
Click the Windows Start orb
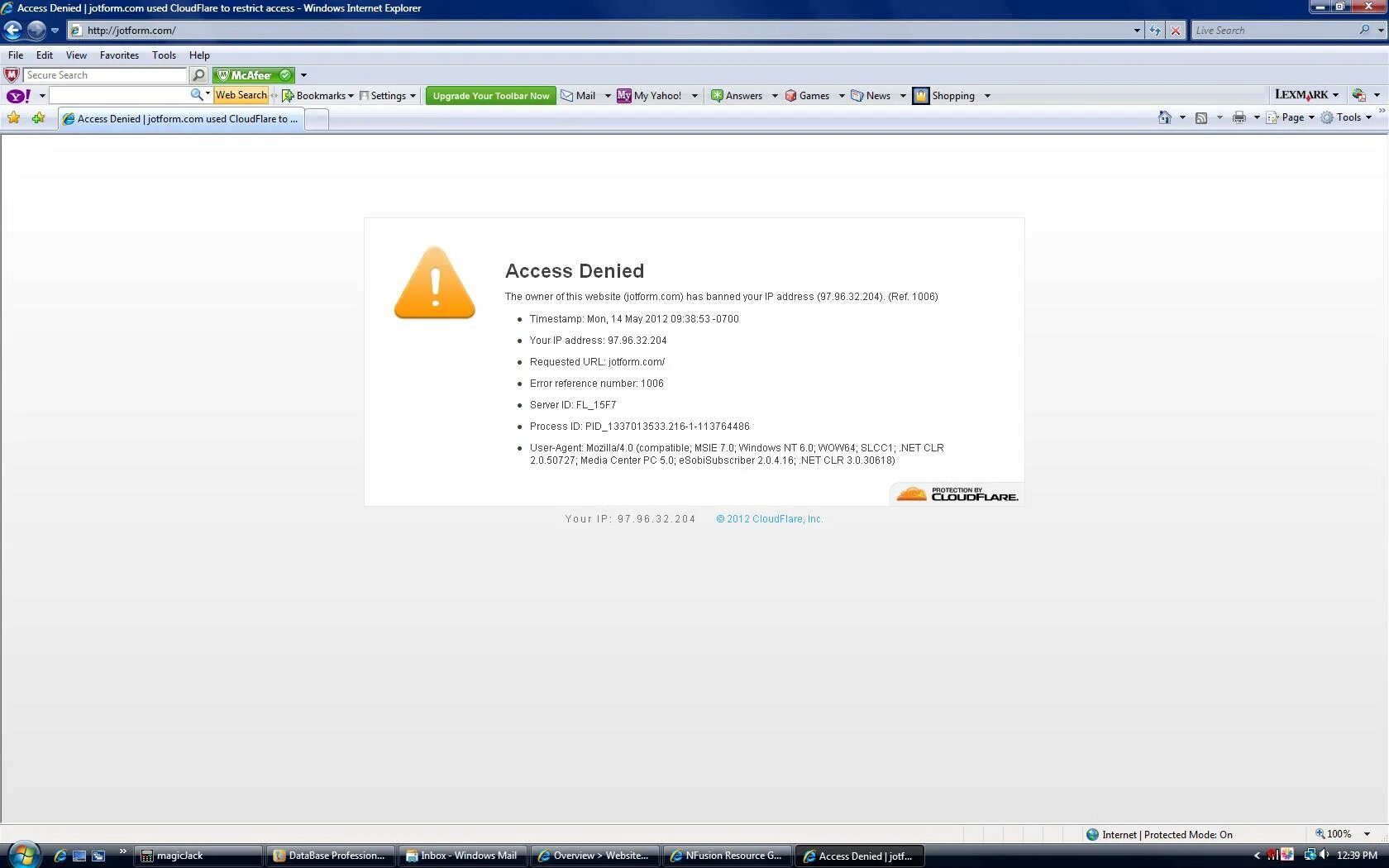(22, 855)
